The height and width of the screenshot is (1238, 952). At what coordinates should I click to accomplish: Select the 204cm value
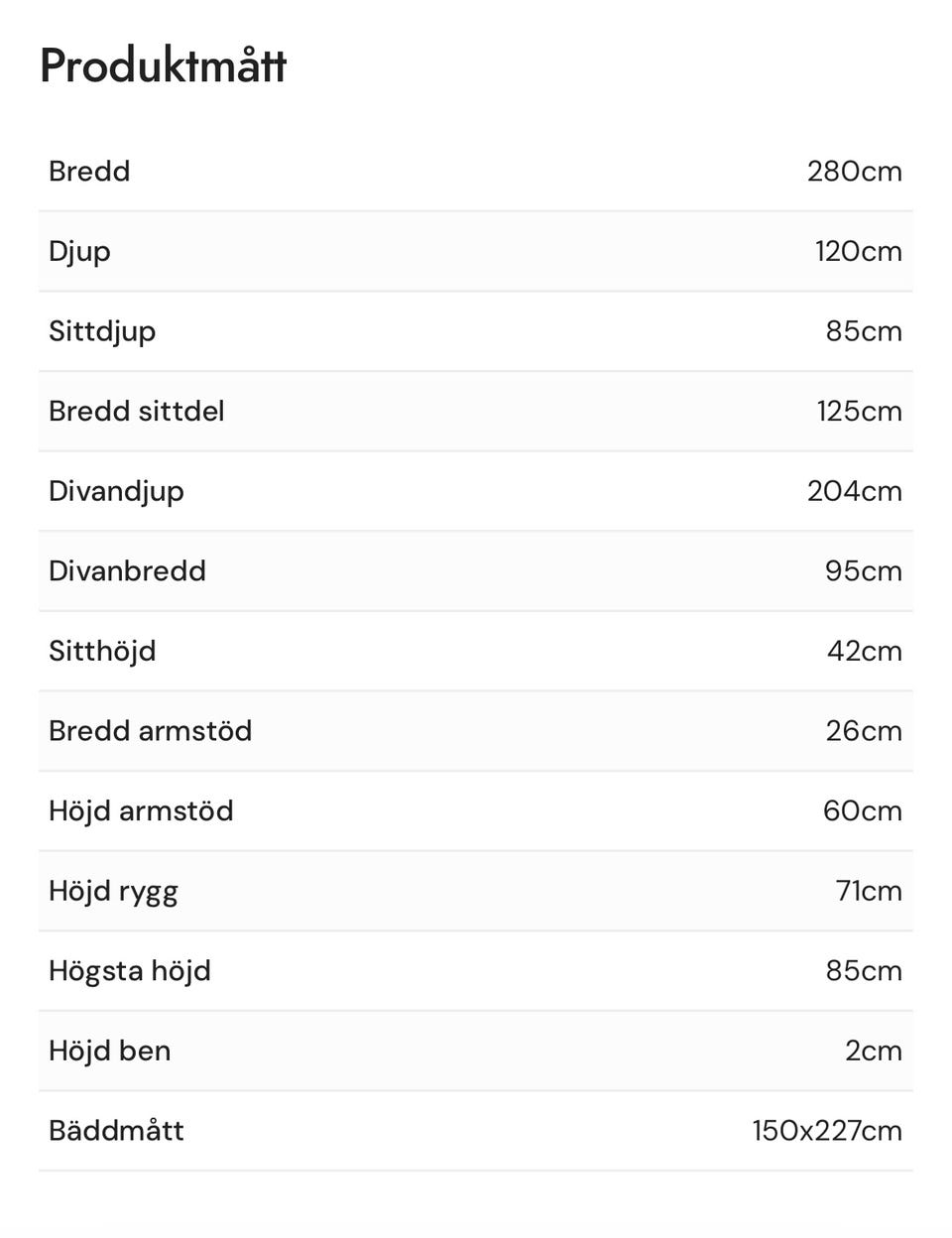pos(854,491)
